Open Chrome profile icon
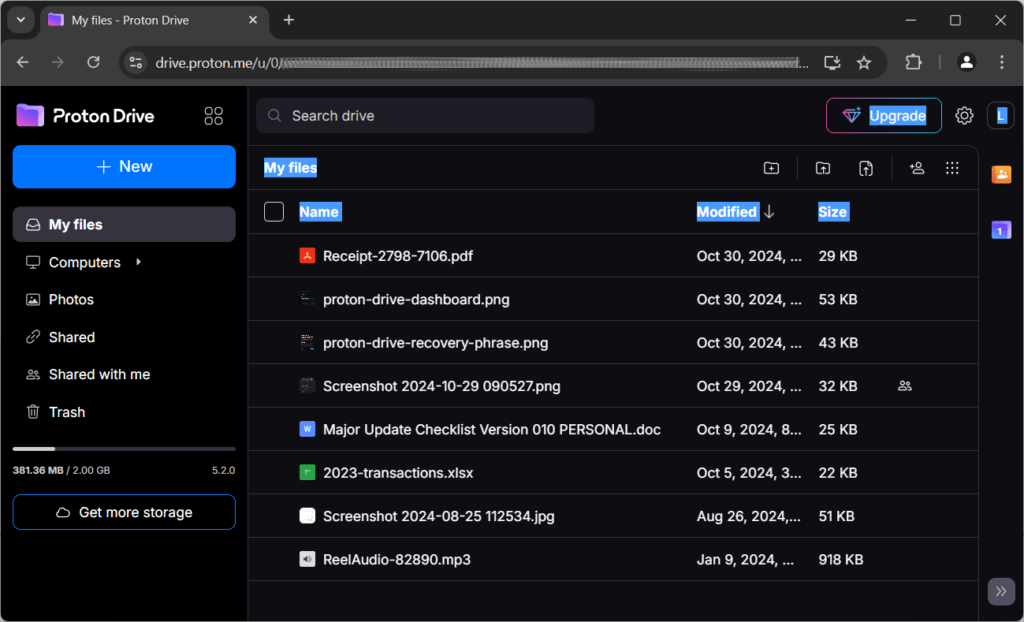 pos(966,63)
